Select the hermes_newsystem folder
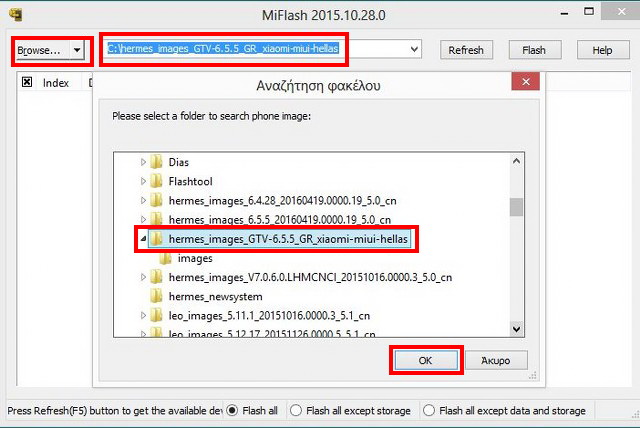The image size is (640, 428). 216,297
